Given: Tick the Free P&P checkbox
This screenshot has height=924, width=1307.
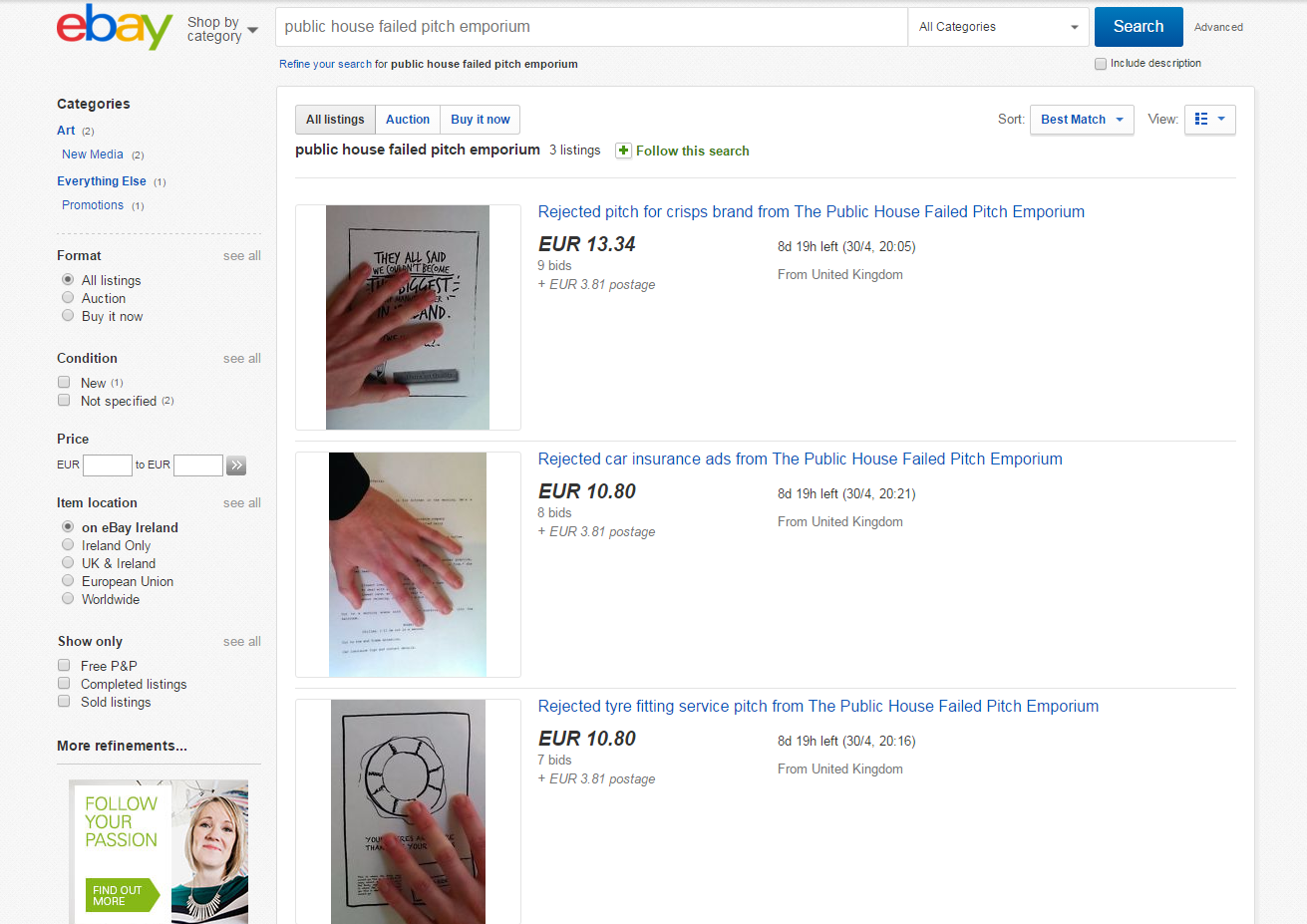Looking at the screenshot, I should pos(64,666).
